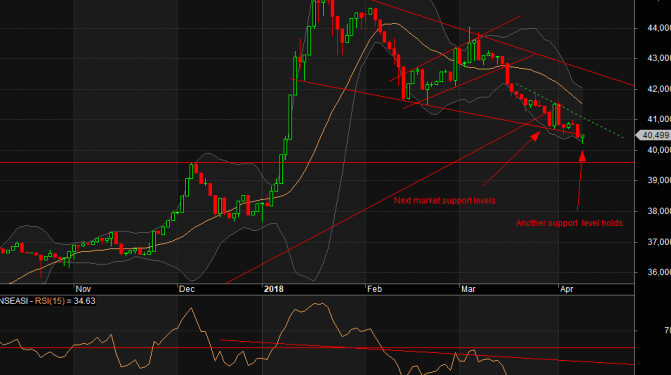Click the Mar label on the time axis

[x=468, y=289]
